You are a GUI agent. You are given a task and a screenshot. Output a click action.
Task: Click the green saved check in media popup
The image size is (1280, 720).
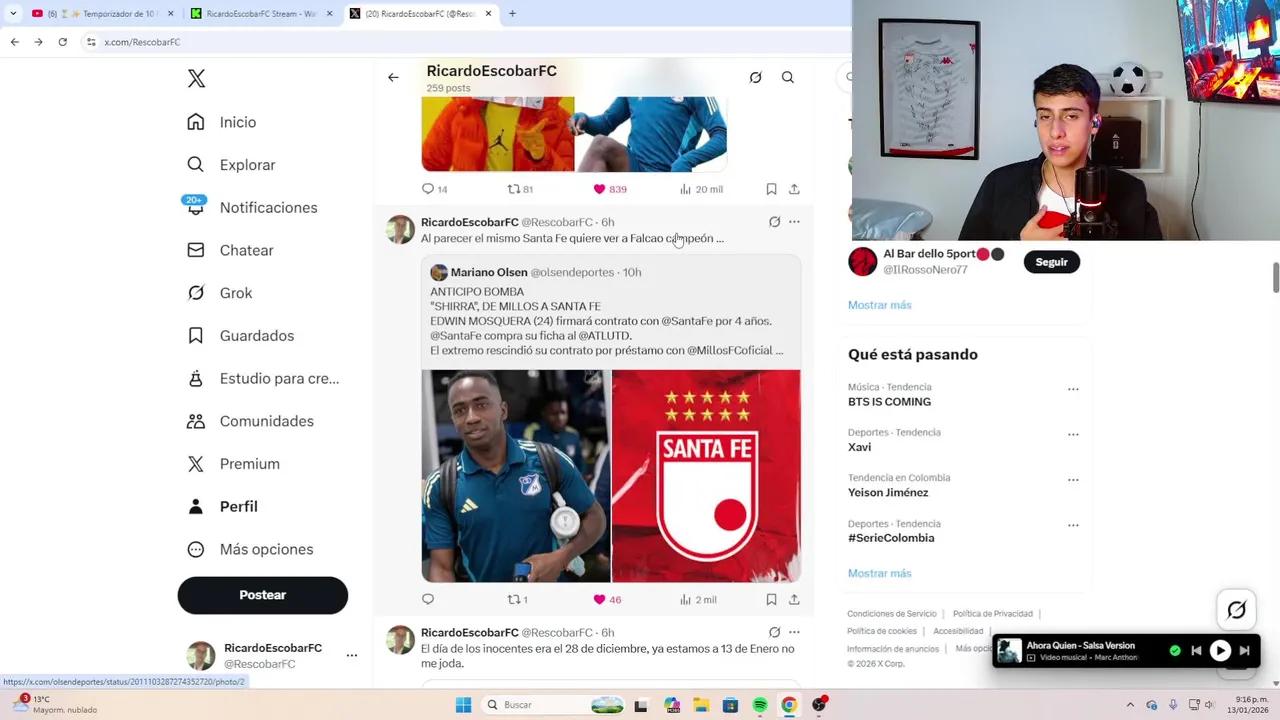tap(1175, 651)
